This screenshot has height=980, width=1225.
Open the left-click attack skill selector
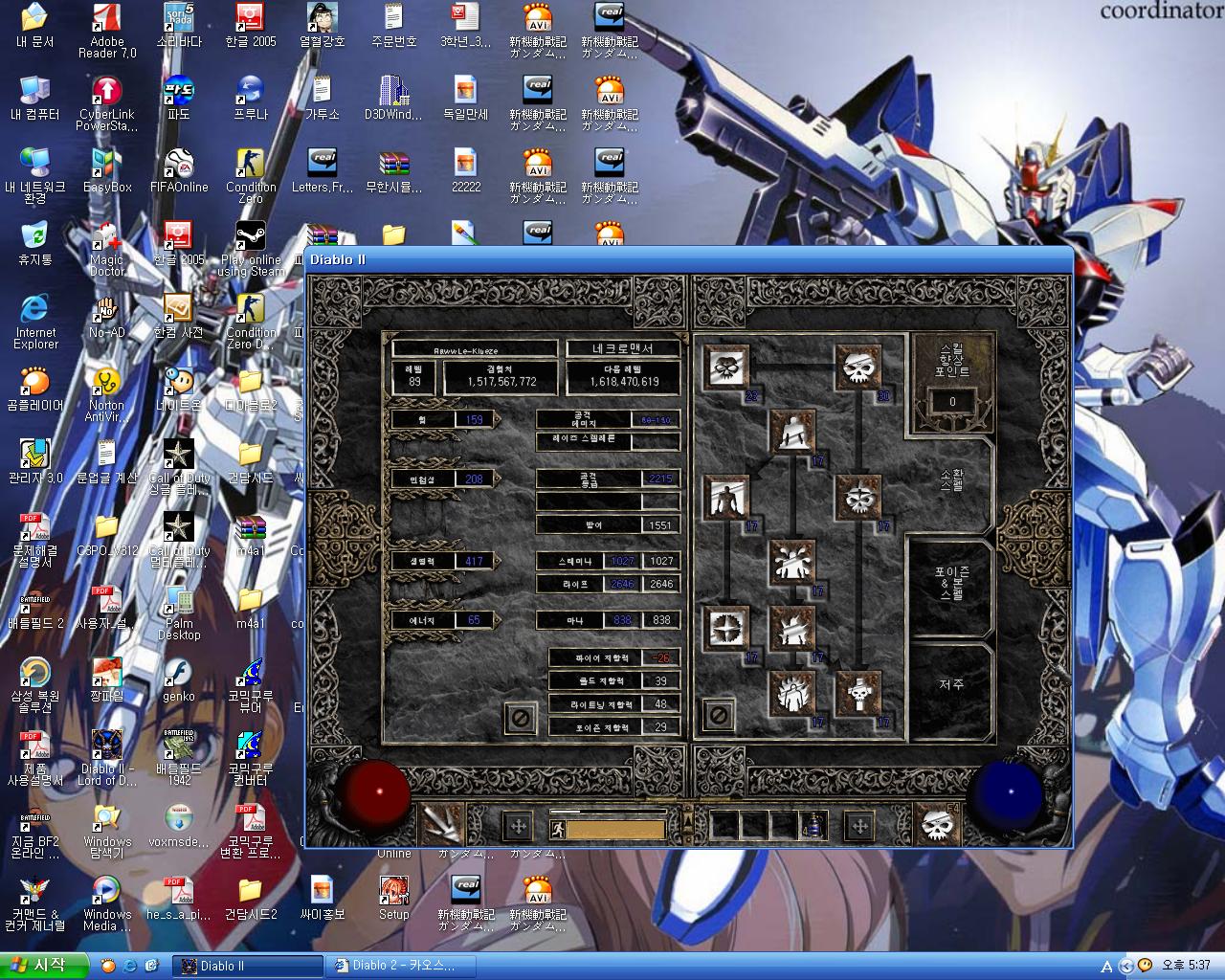coord(442,824)
